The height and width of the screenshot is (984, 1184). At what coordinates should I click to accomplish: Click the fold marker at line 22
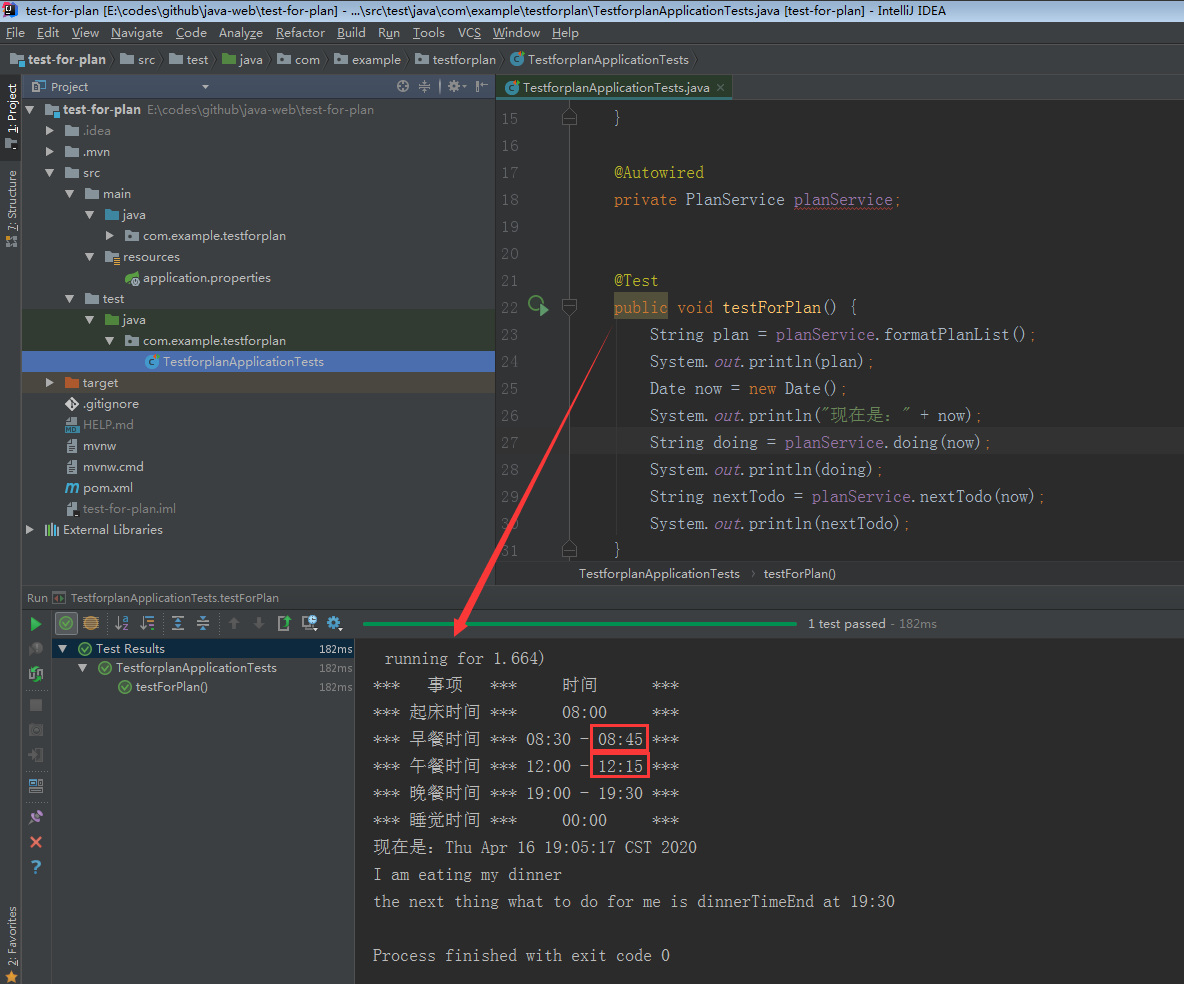[x=569, y=307]
